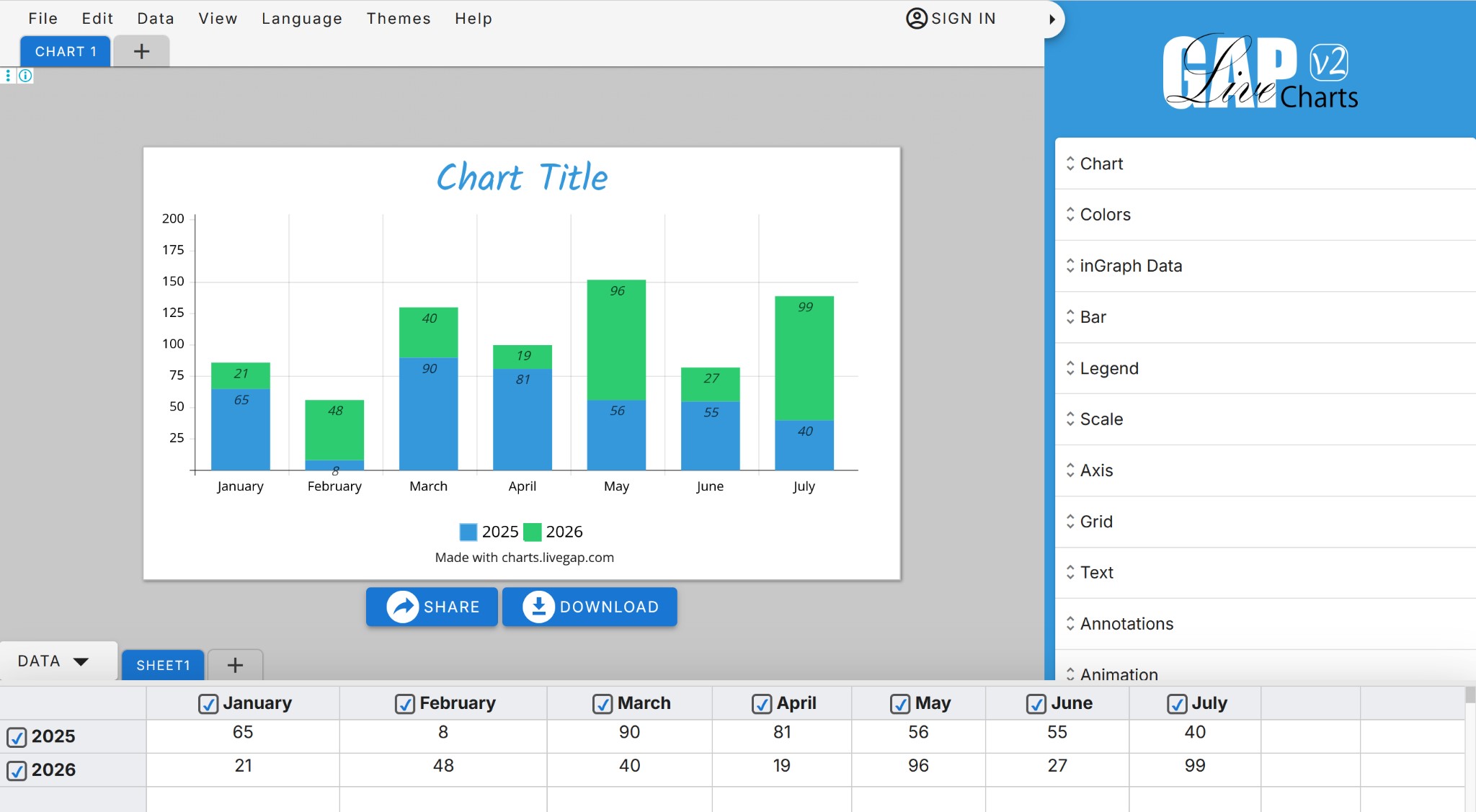The height and width of the screenshot is (812, 1476).
Task: Uncheck the February column checkbox
Action: tap(404, 703)
